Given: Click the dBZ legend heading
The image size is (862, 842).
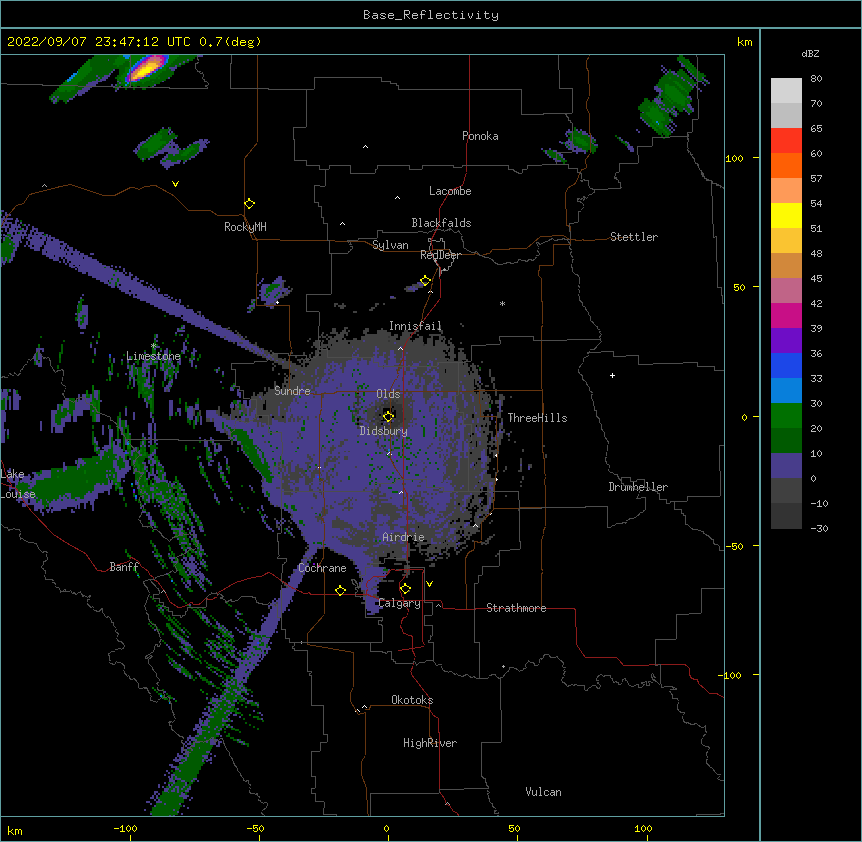Looking at the screenshot, I should pos(810,54).
